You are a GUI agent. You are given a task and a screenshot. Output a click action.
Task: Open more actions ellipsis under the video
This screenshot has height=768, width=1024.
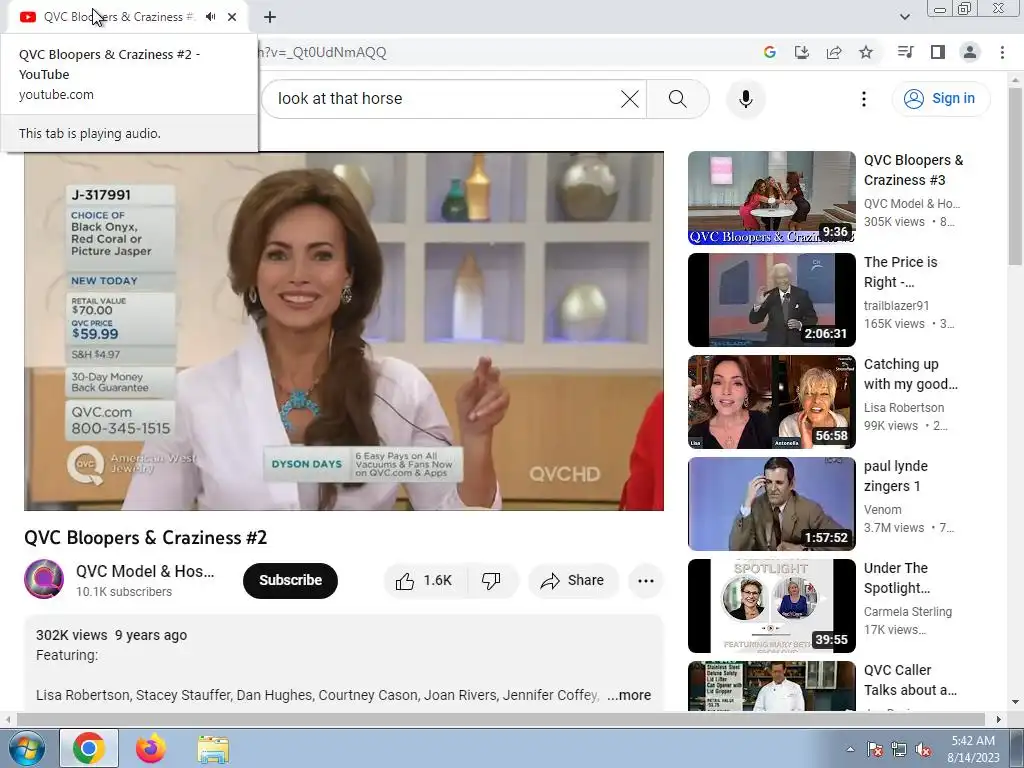(645, 581)
